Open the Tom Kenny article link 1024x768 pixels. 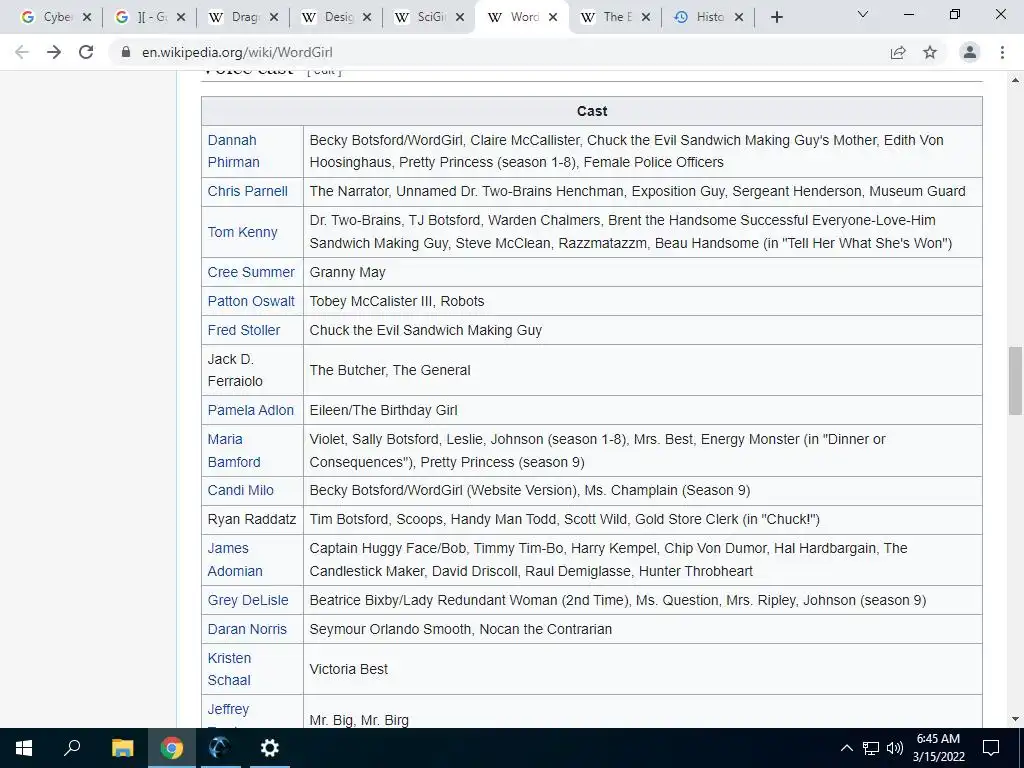pyautogui.click(x=242, y=232)
